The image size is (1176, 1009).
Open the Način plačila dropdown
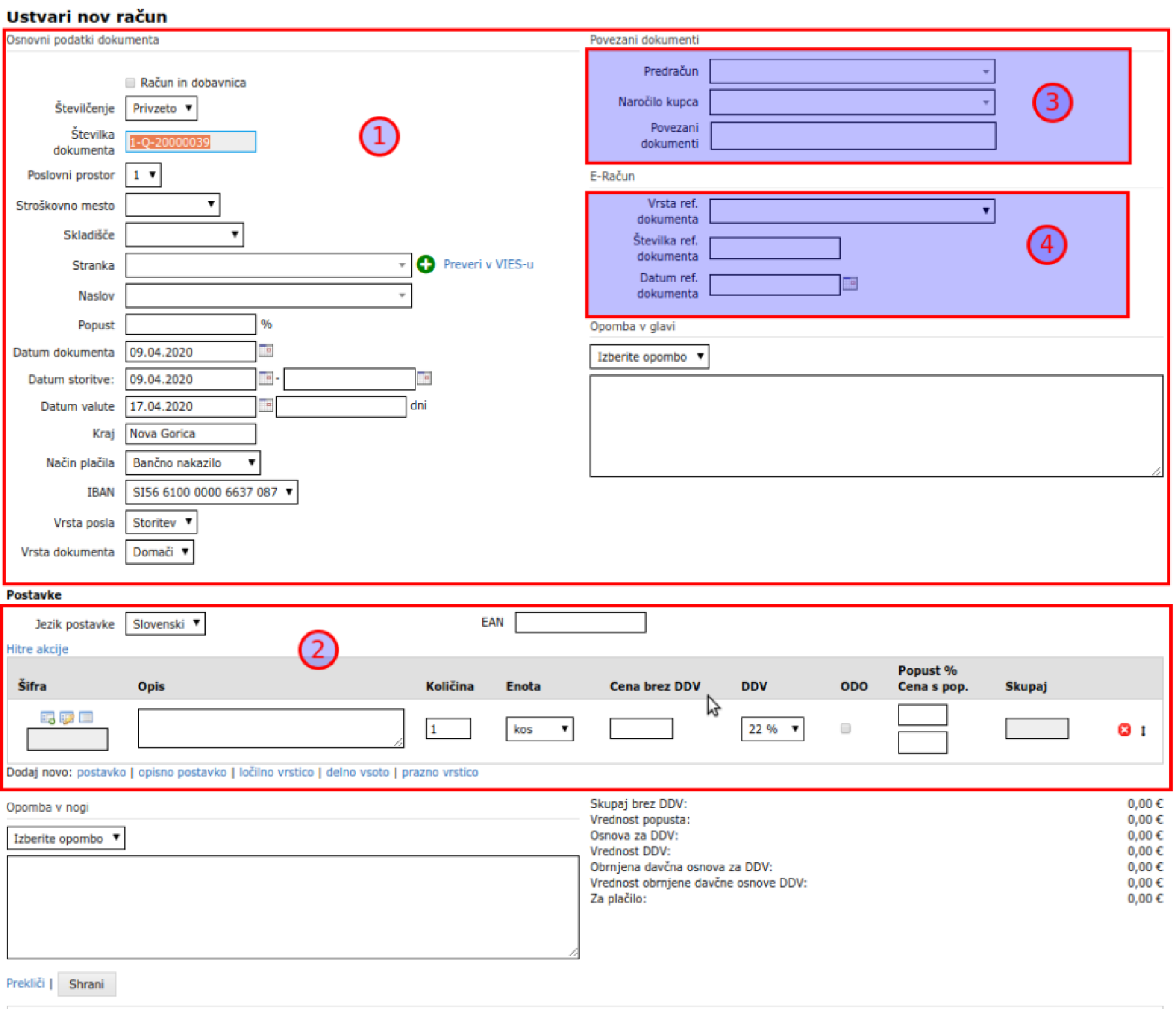pos(193,463)
